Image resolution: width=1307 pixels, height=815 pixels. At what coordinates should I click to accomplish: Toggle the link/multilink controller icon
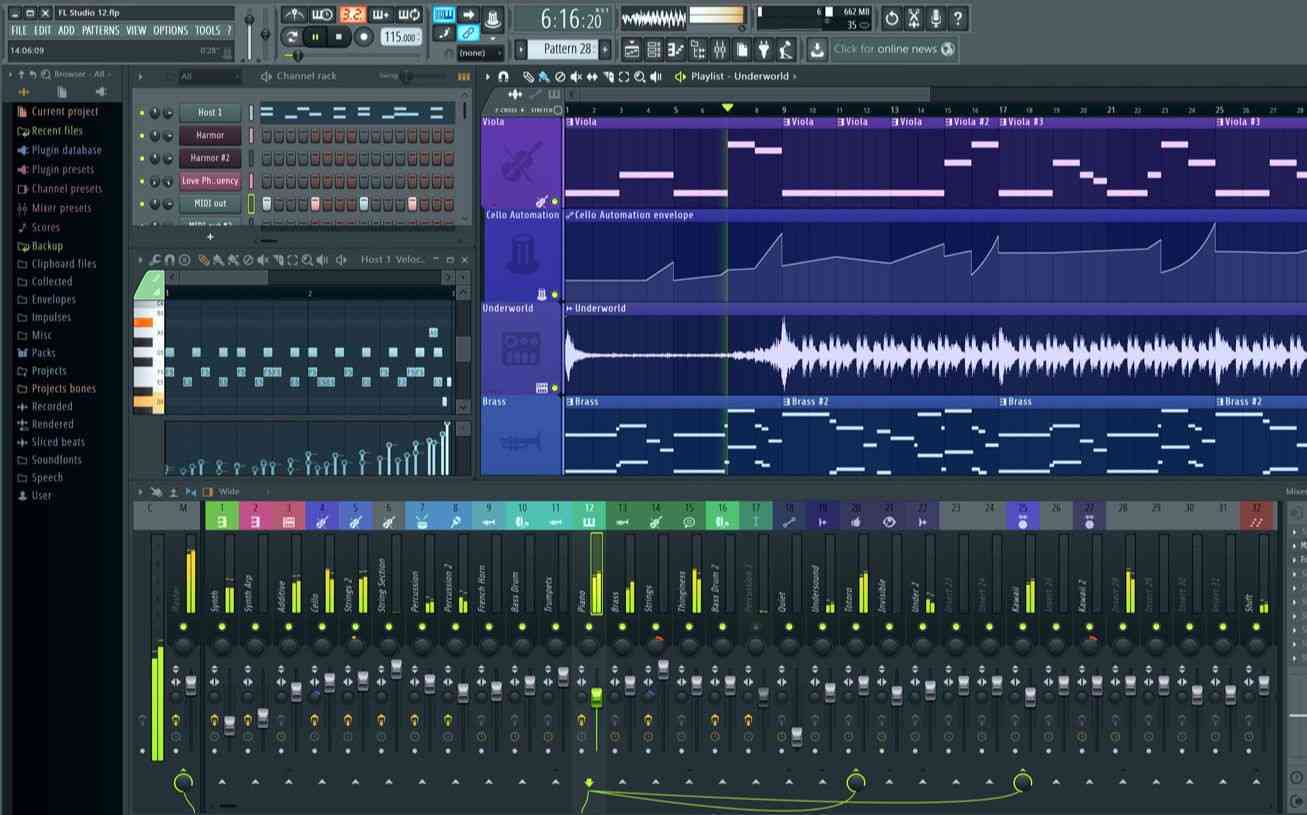pos(467,33)
